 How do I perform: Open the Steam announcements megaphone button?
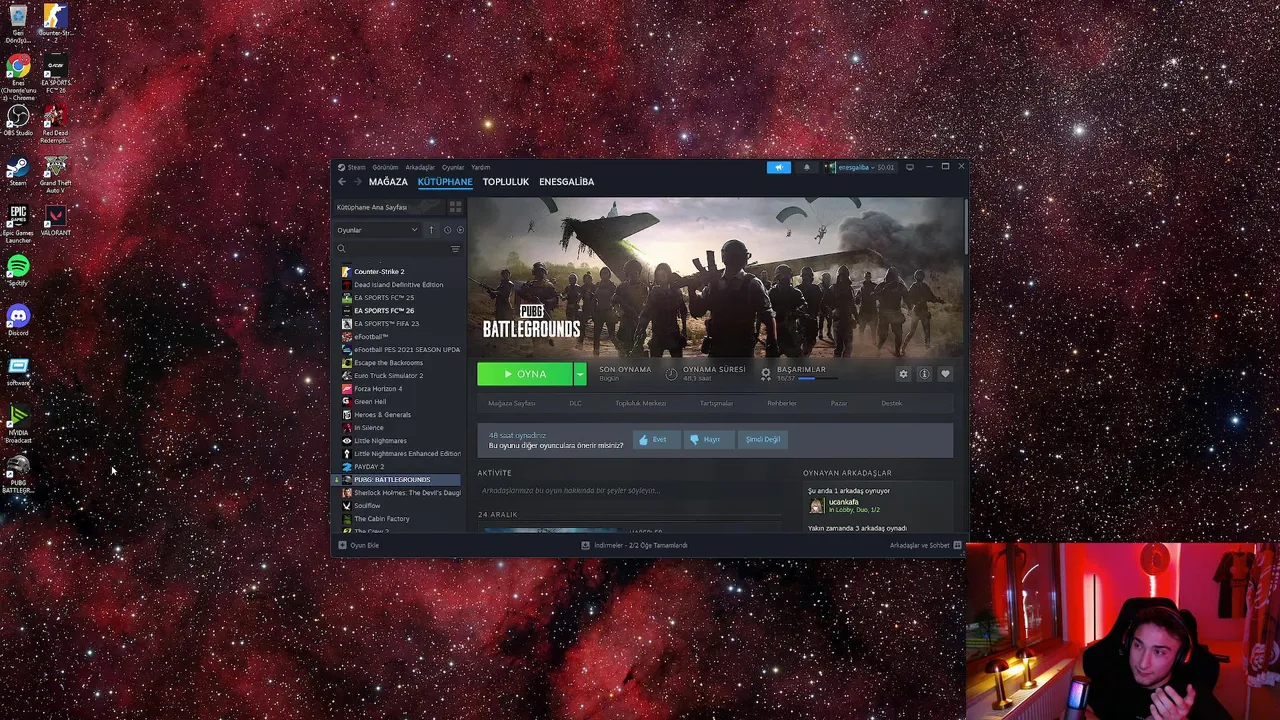pyautogui.click(x=778, y=167)
